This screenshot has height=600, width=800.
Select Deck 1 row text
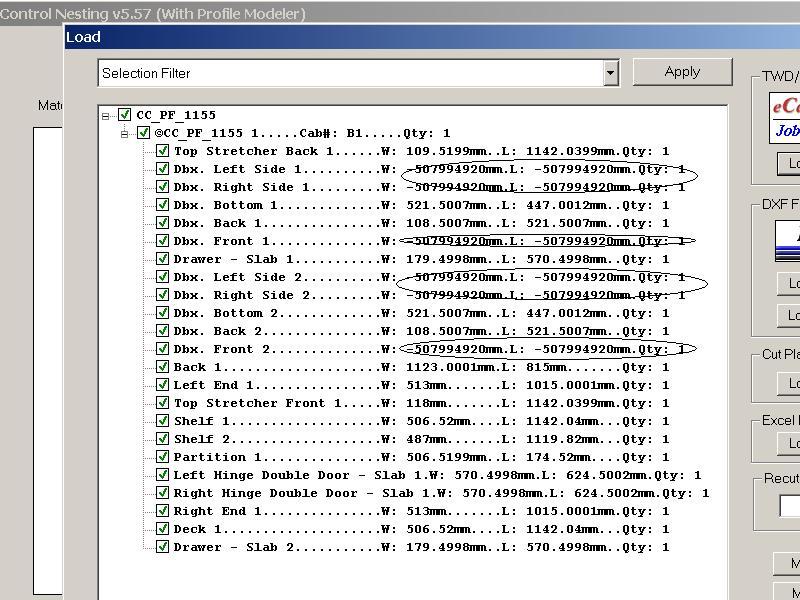tap(421, 529)
